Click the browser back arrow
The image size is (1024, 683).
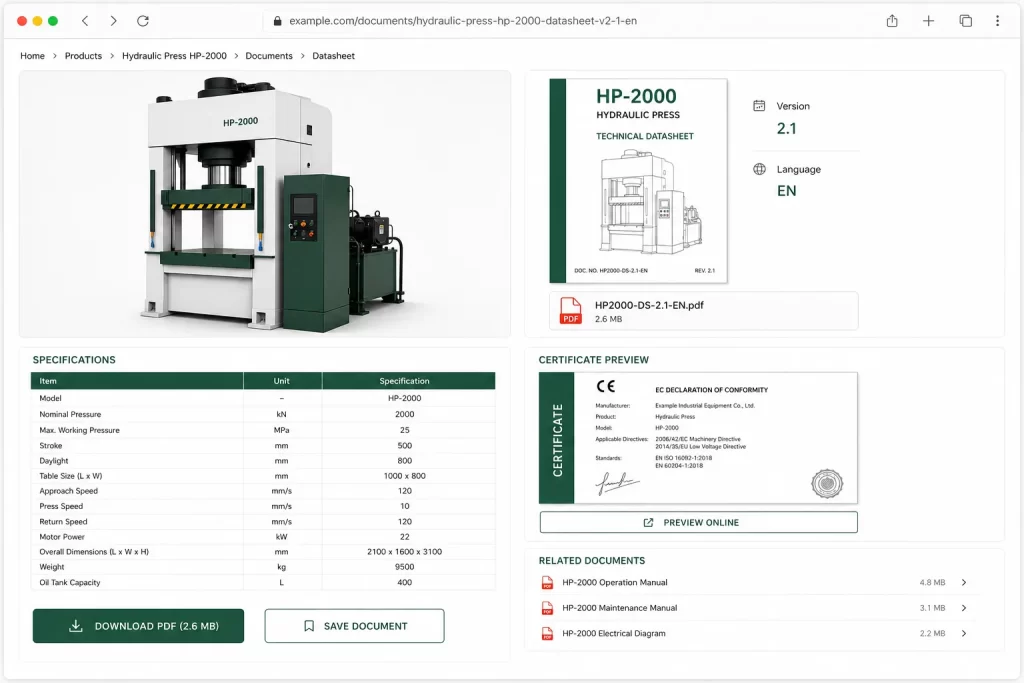click(85, 21)
